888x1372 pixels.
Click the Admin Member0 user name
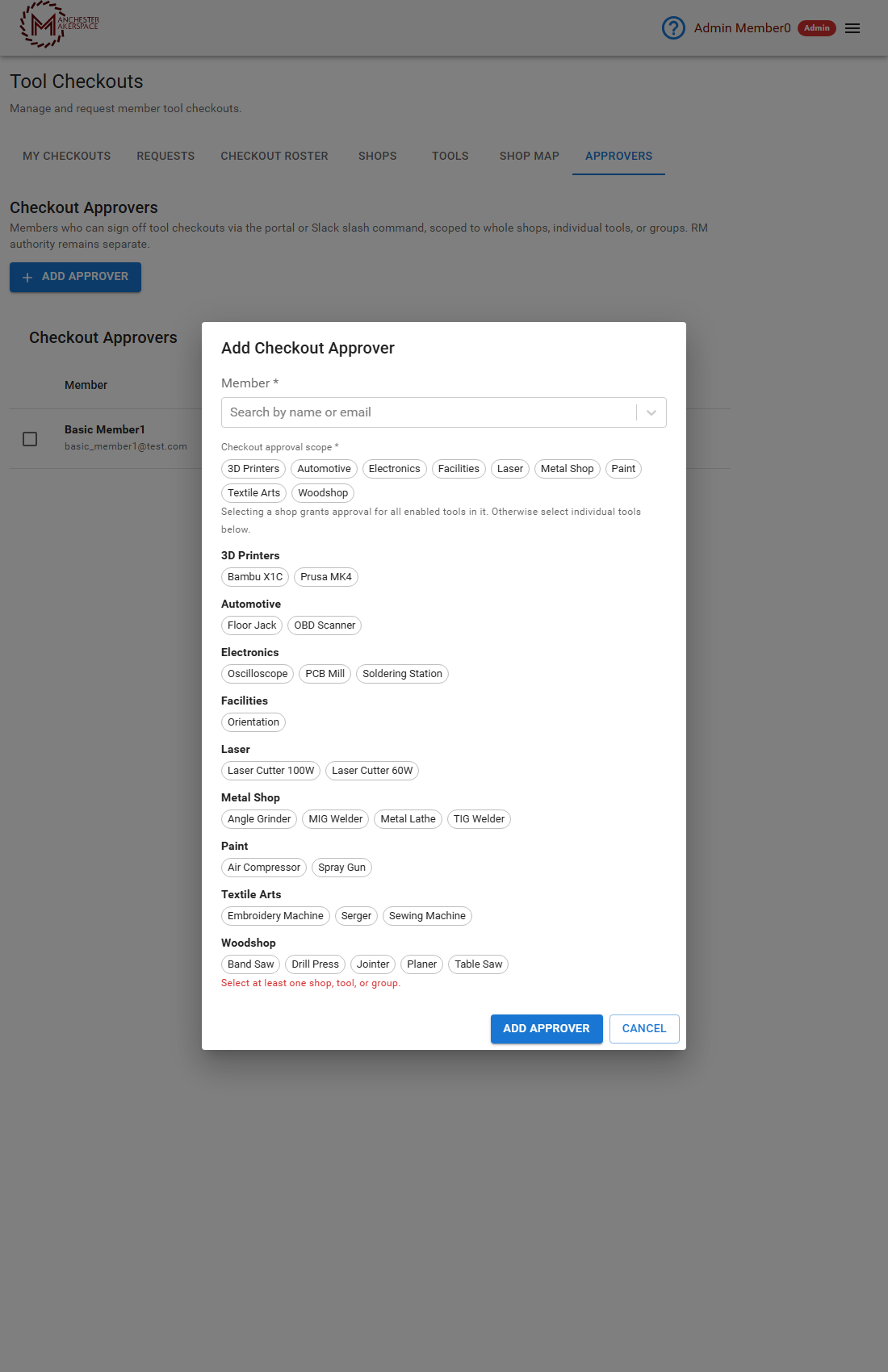coord(742,28)
